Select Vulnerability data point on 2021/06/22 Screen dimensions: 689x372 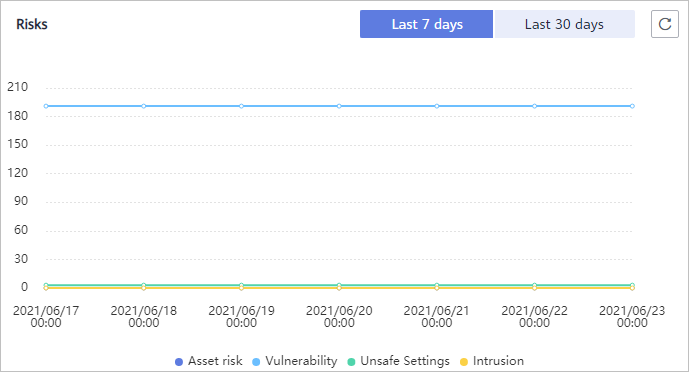[x=534, y=106]
